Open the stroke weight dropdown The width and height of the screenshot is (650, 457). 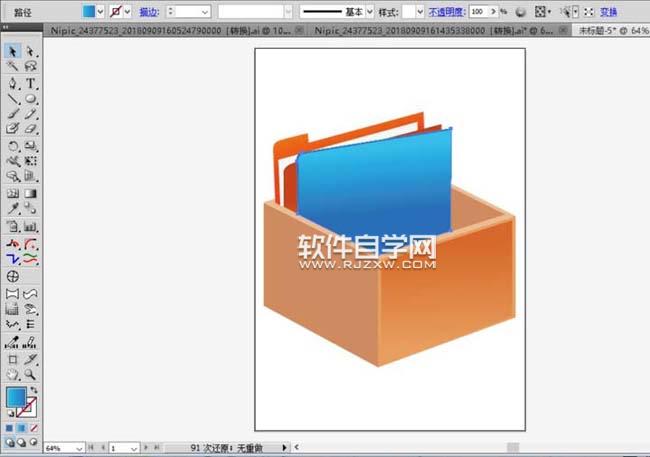point(205,12)
